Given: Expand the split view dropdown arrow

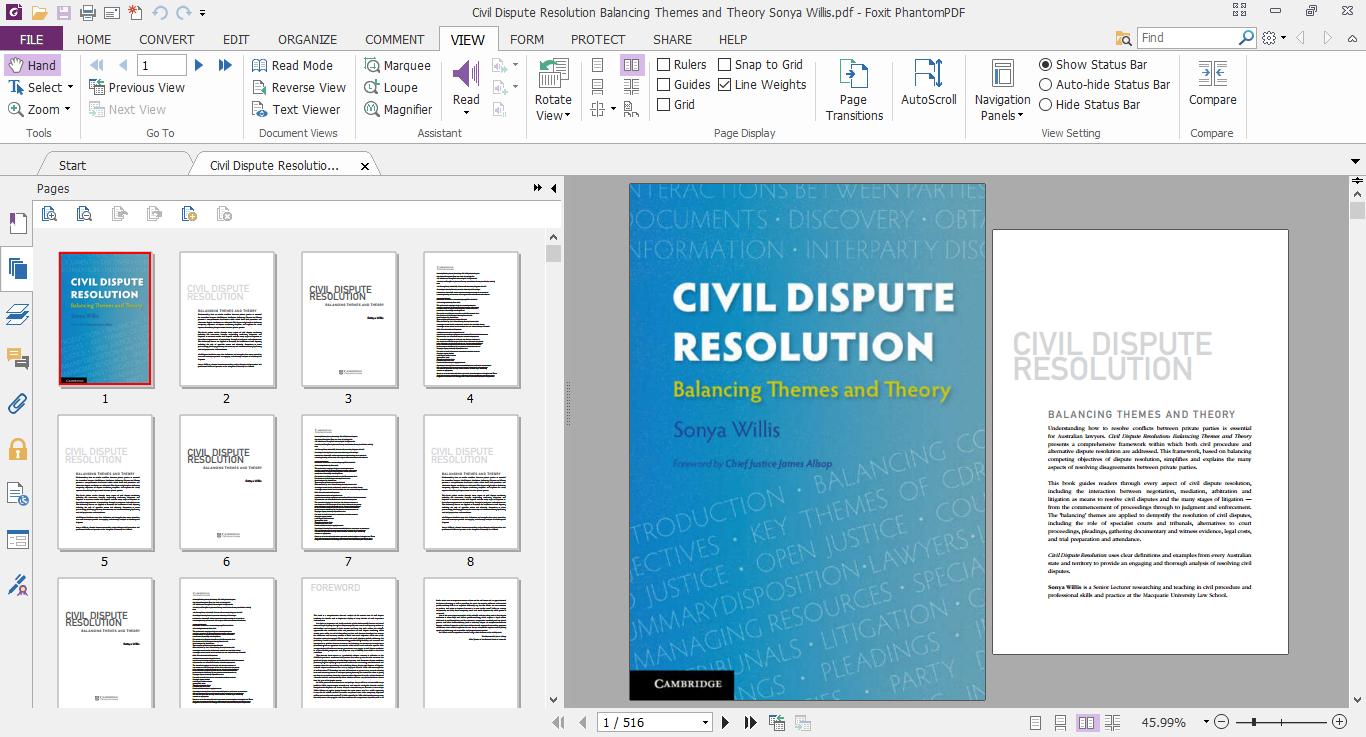Looking at the screenshot, I should click(612, 110).
